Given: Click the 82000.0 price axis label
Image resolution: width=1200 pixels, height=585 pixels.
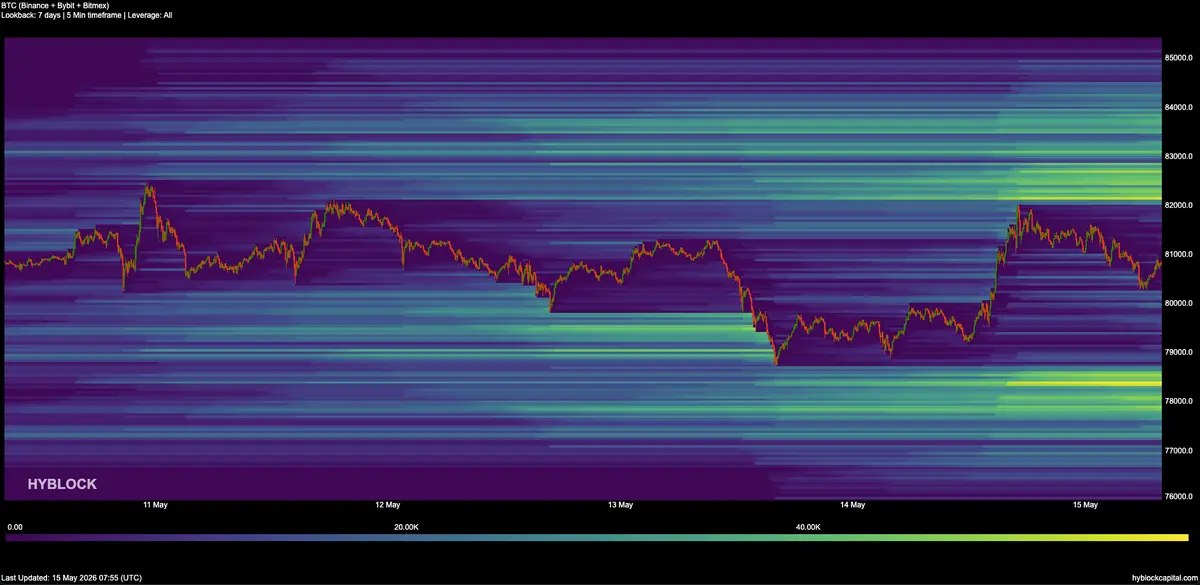Looking at the screenshot, I should click(1179, 205).
